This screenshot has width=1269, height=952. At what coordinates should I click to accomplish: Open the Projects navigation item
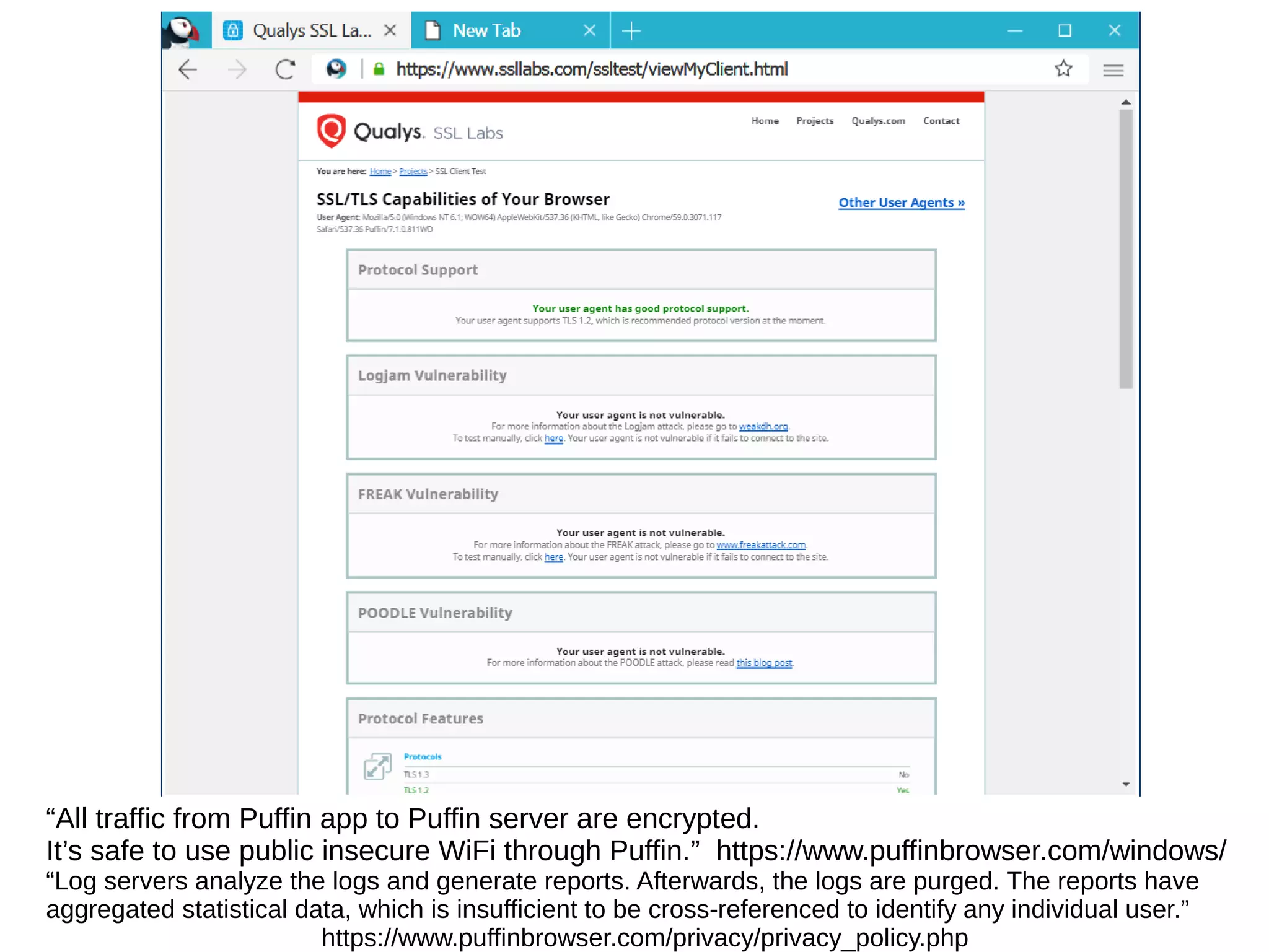[x=815, y=121]
